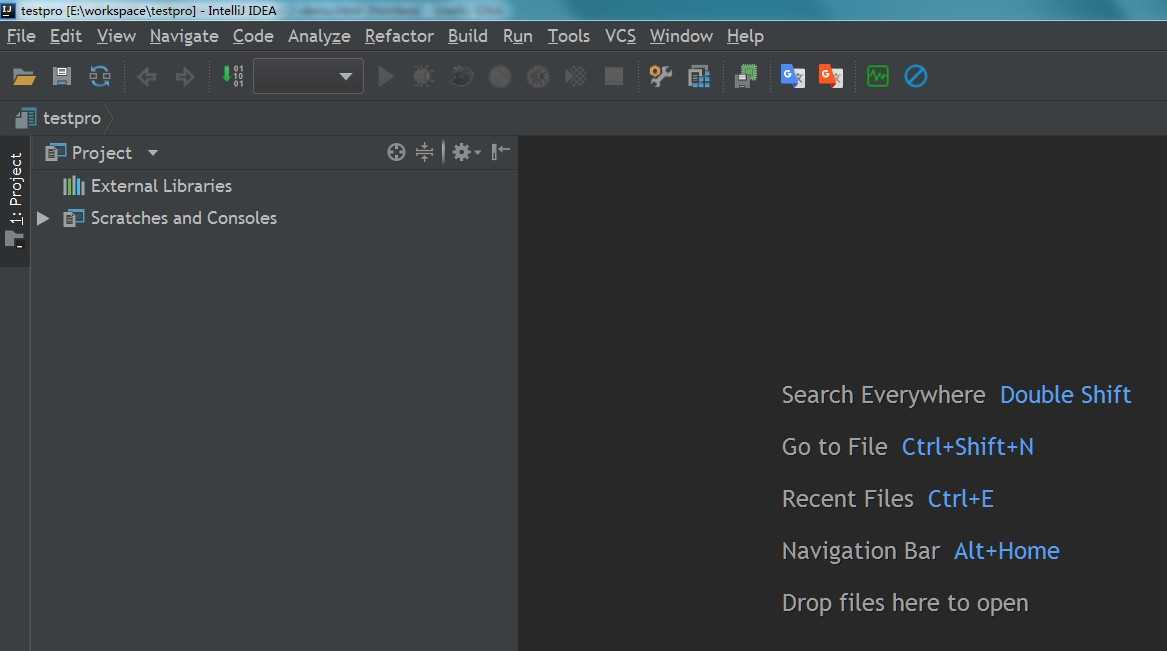Open the Run menu
The image size is (1167, 651).
click(517, 36)
